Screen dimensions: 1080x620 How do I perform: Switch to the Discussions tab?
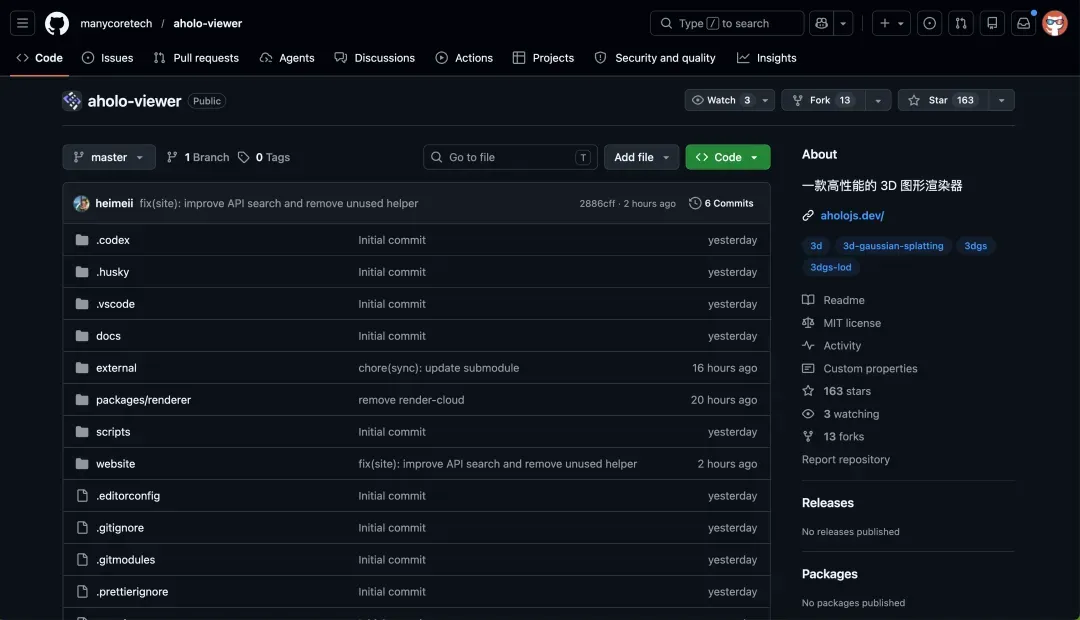click(375, 58)
